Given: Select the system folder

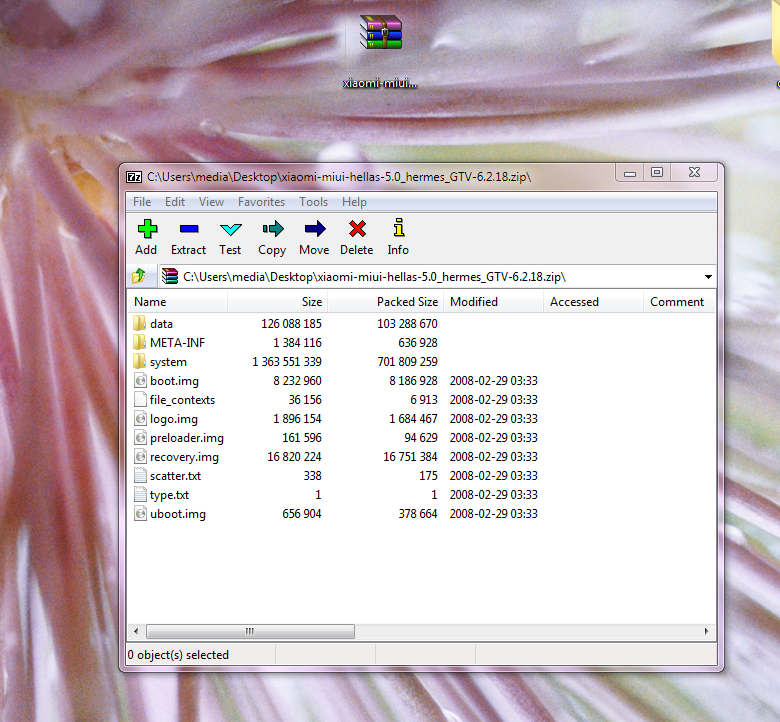Looking at the screenshot, I should pyautogui.click(x=168, y=362).
